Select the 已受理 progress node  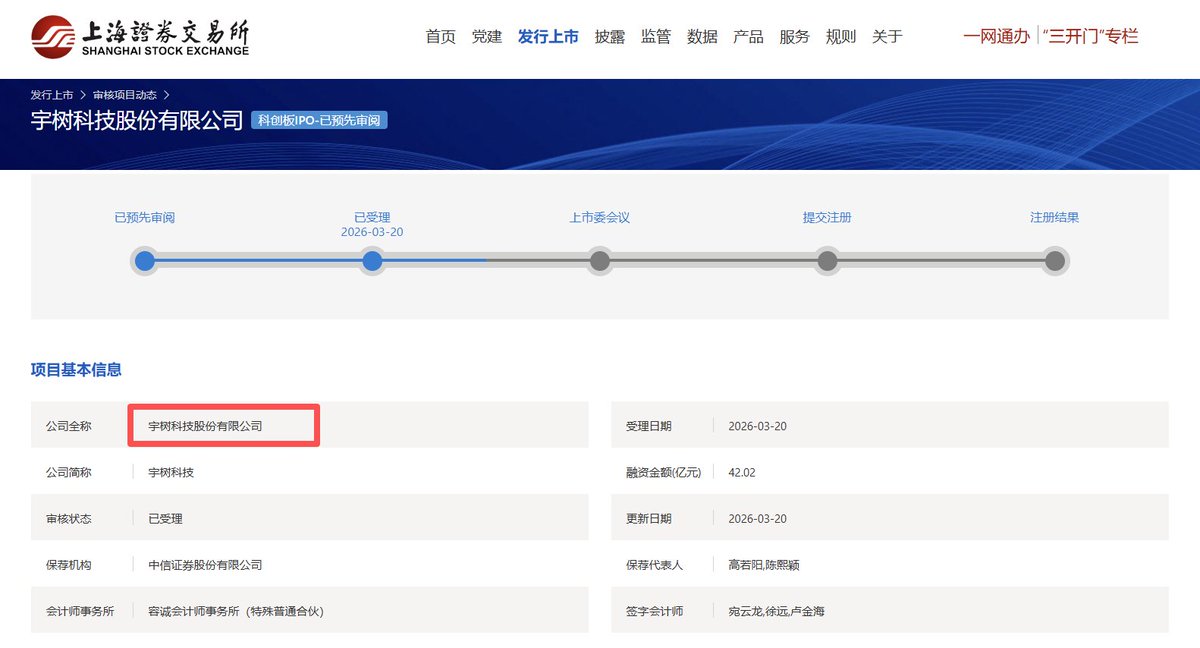pyautogui.click(x=372, y=261)
